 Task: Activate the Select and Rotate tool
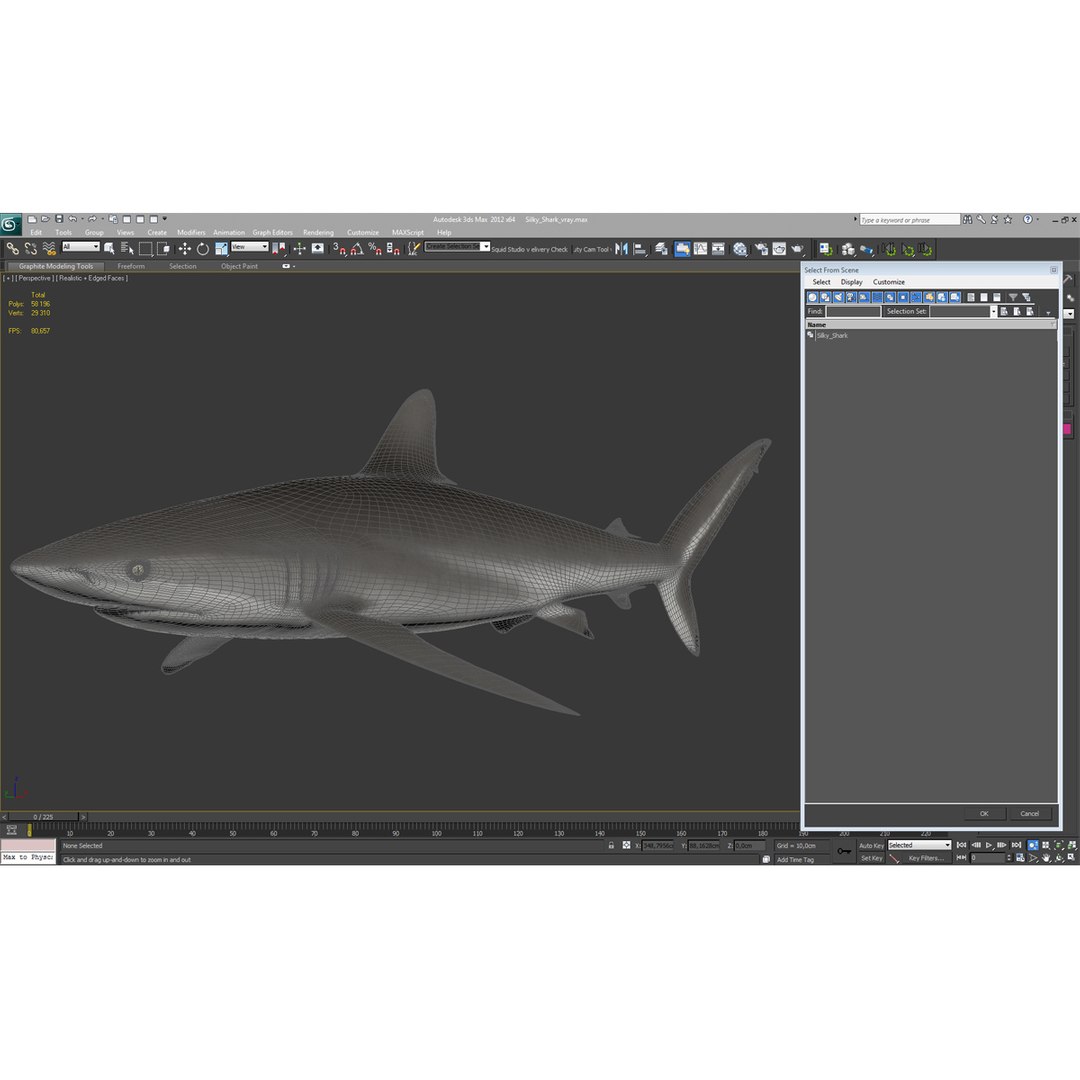pos(202,249)
